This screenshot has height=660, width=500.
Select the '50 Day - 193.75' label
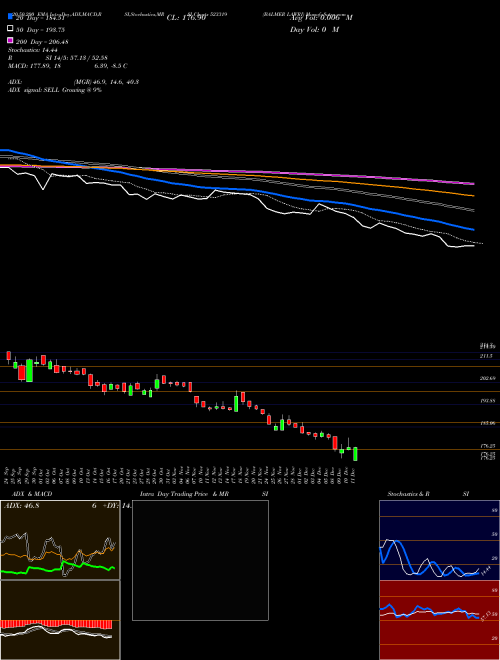click(x=41, y=29)
